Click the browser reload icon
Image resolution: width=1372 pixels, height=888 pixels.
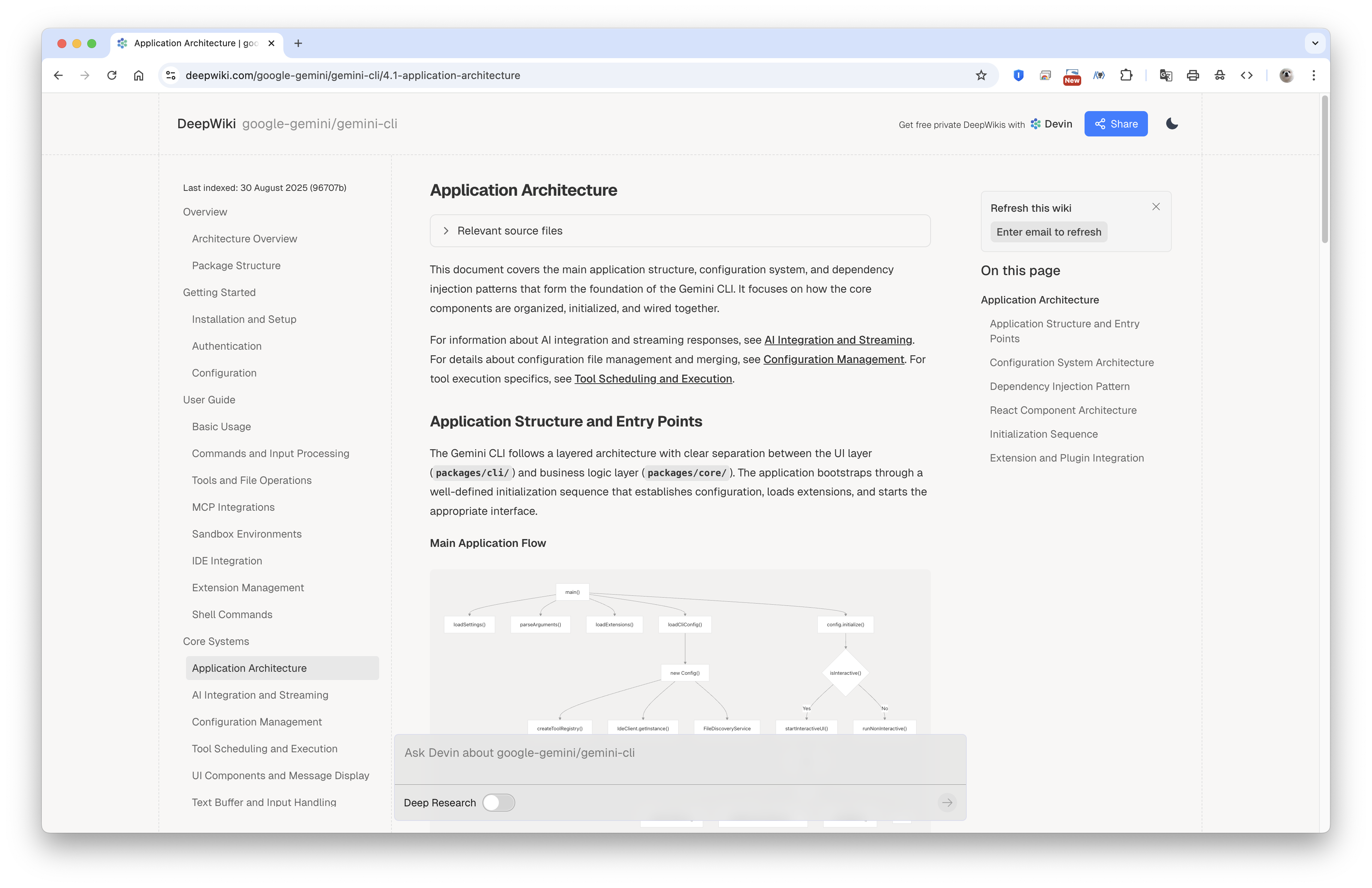pyautogui.click(x=112, y=75)
